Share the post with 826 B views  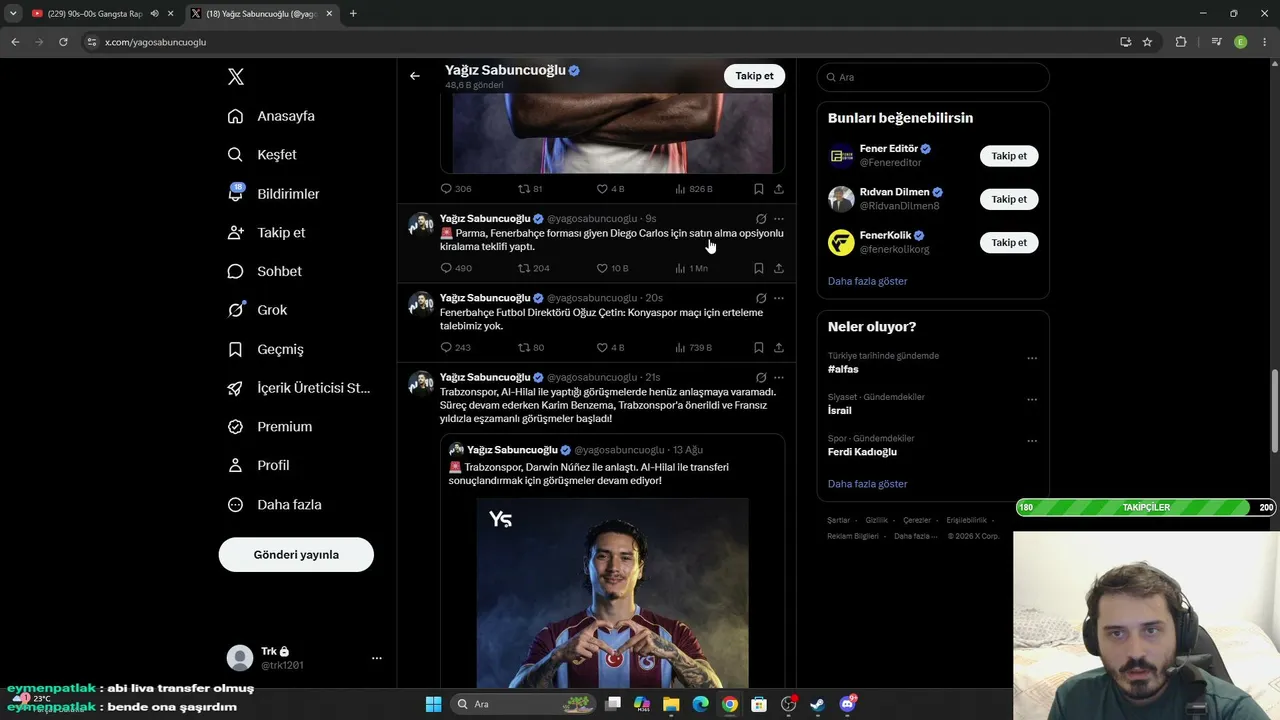779,189
